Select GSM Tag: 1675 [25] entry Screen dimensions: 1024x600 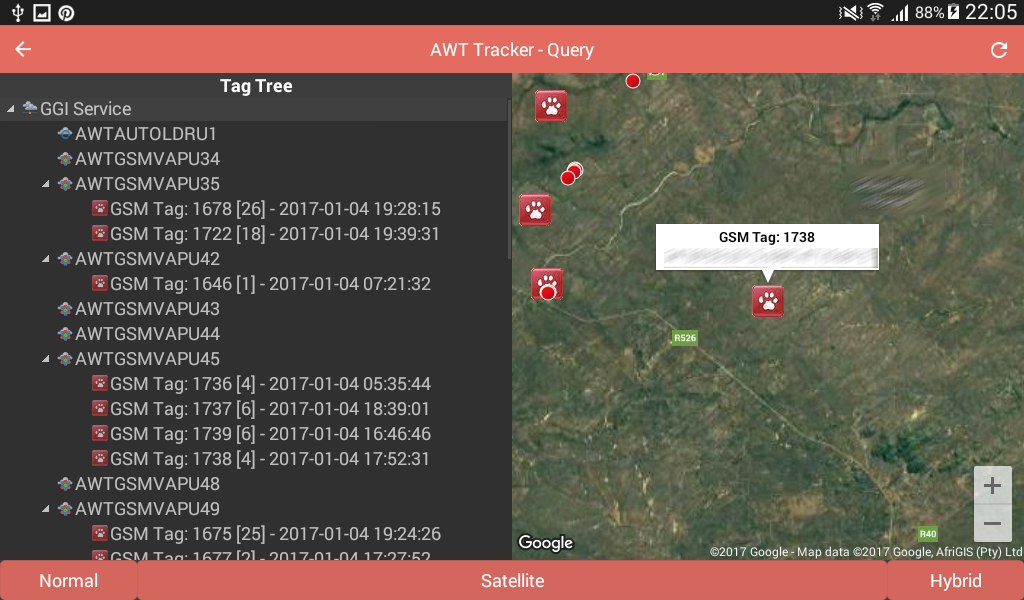pyautogui.click(x=276, y=534)
